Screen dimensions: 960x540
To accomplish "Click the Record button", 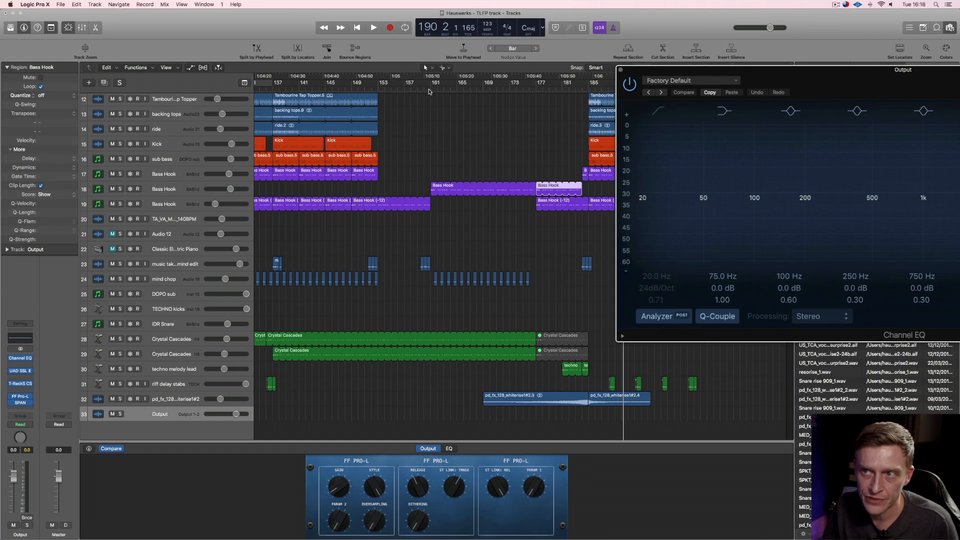I will coord(389,28).
